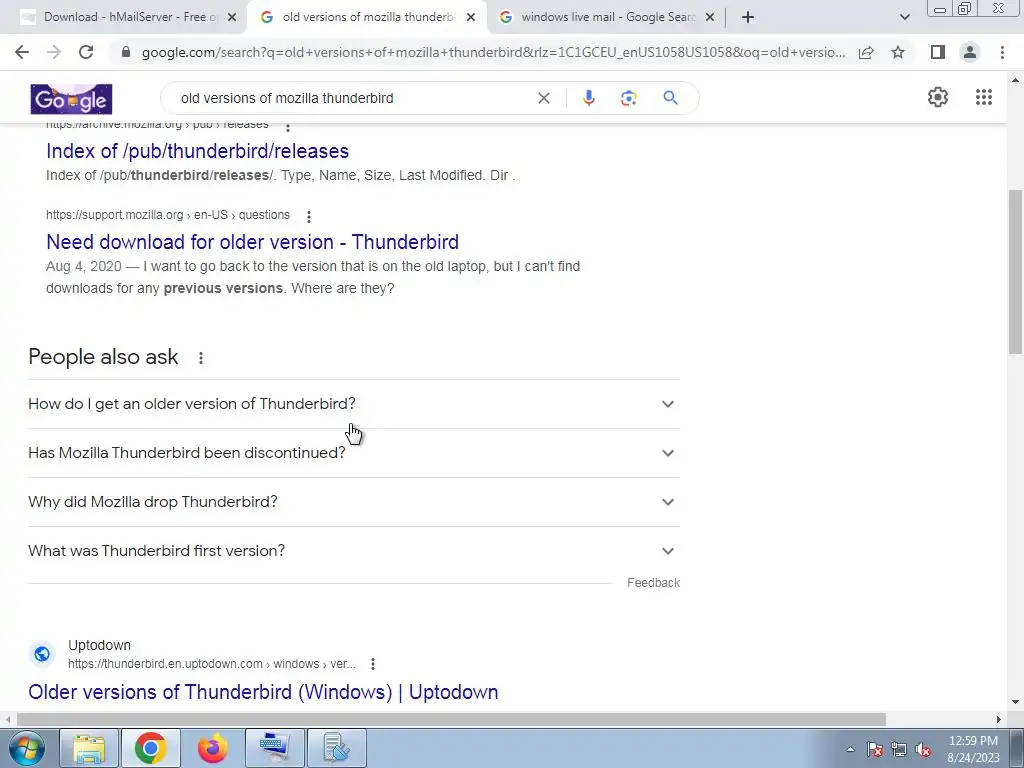Go back to the previous page
1024x768 pixels.
coord(22,52)
